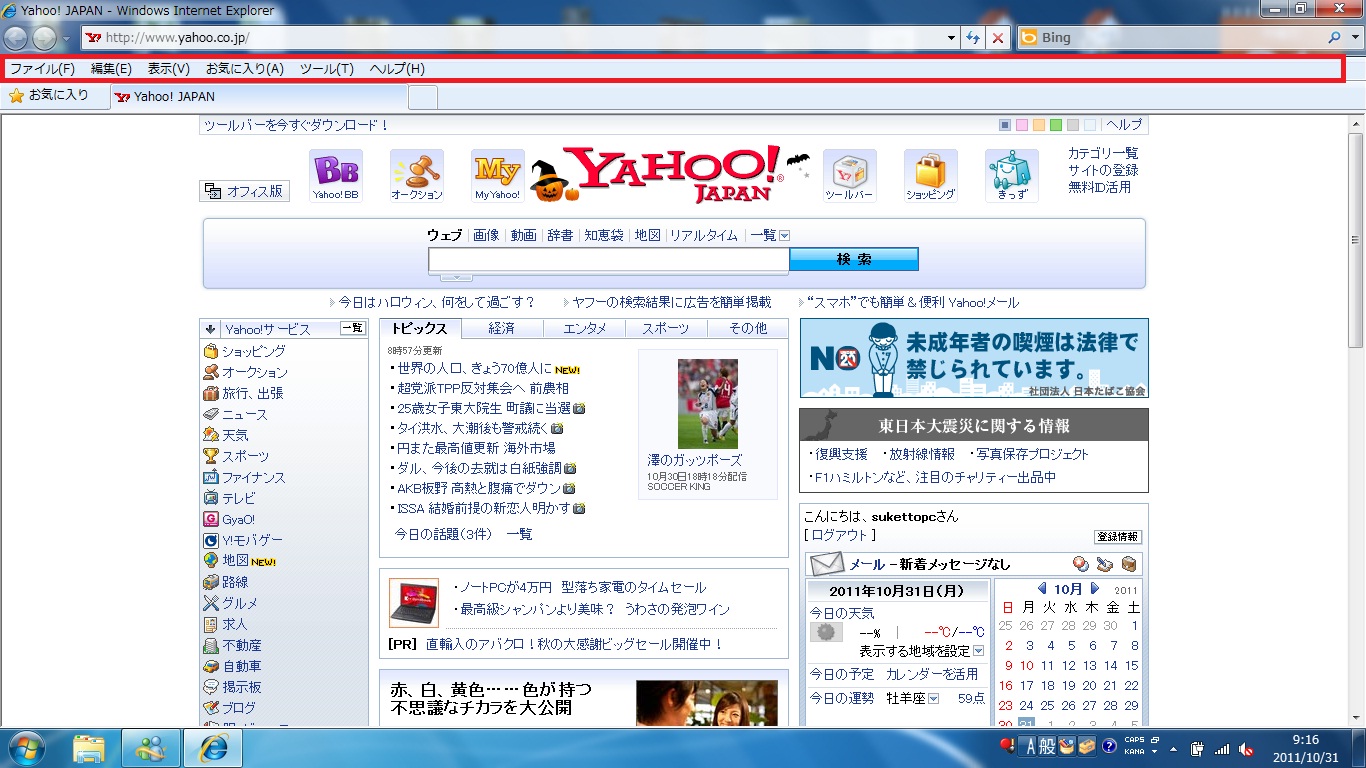
Task: Show hidden tray icons arrow
Action: coord(1175,749)
